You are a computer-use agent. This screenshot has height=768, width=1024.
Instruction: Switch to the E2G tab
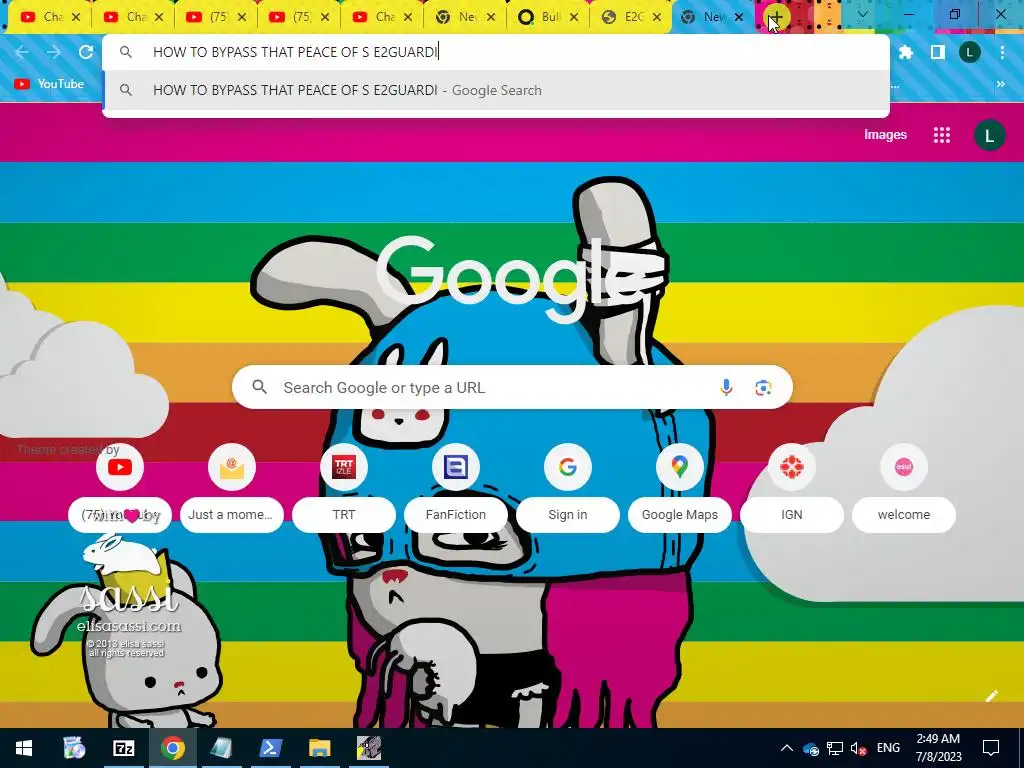(630, 17)
